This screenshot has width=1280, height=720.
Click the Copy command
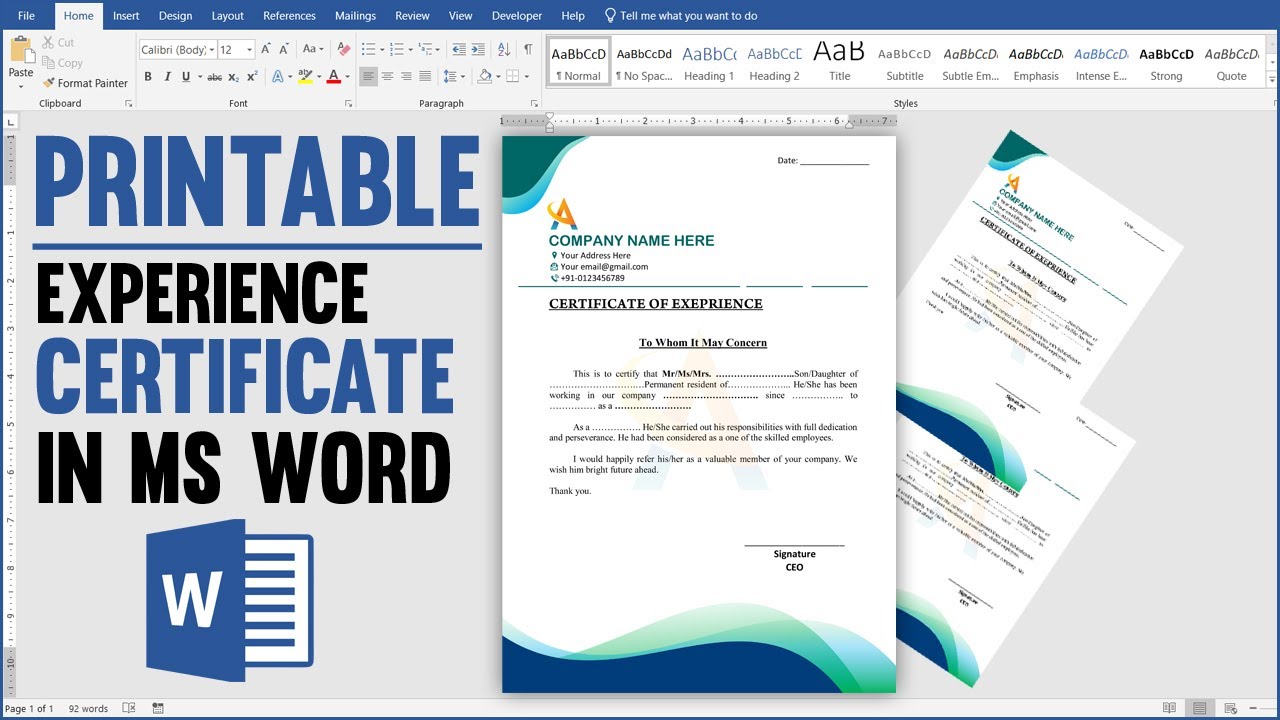pyautogui.click(x=62, y=63)
